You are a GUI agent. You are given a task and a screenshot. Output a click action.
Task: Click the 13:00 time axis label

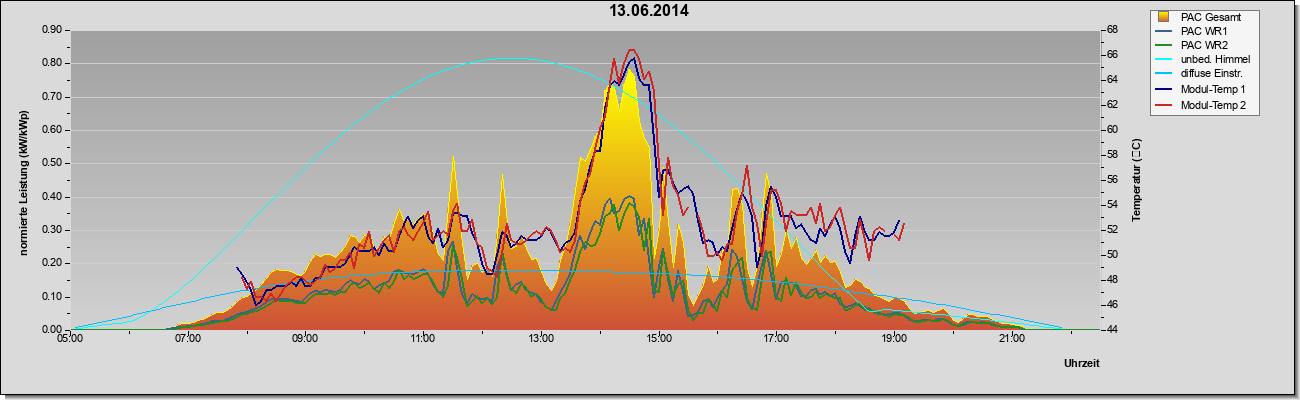(541, 340)
